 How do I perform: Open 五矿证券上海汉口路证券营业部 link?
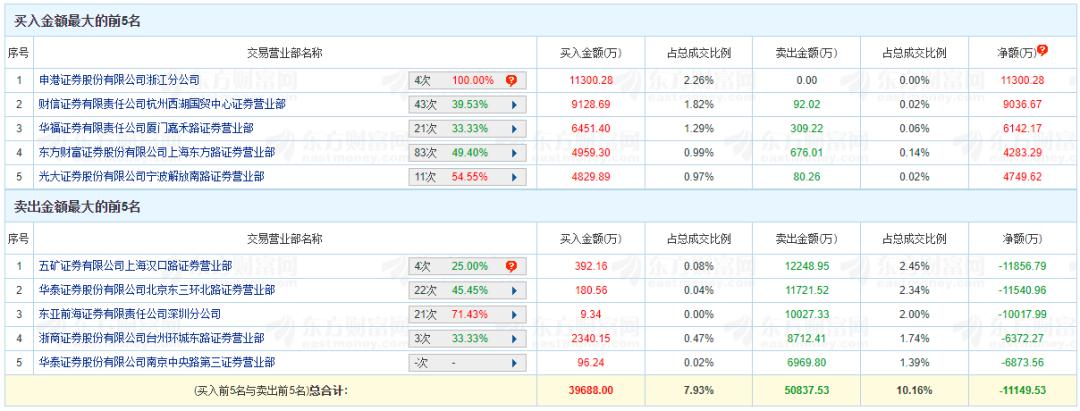pyautogui.click(x=136, y=266)
